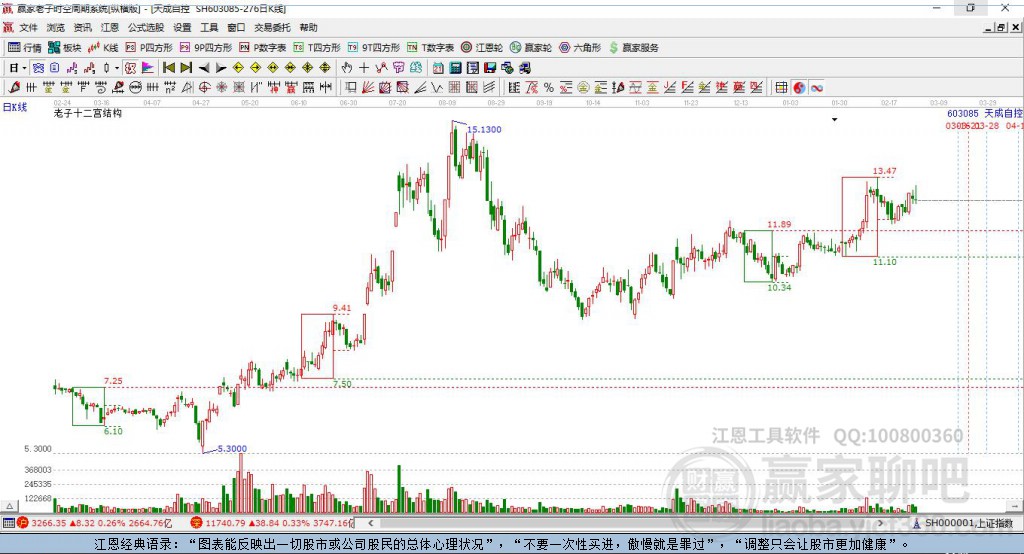
Task: Click stock code 603085 天成自控 label
Action: coord(985,114)
